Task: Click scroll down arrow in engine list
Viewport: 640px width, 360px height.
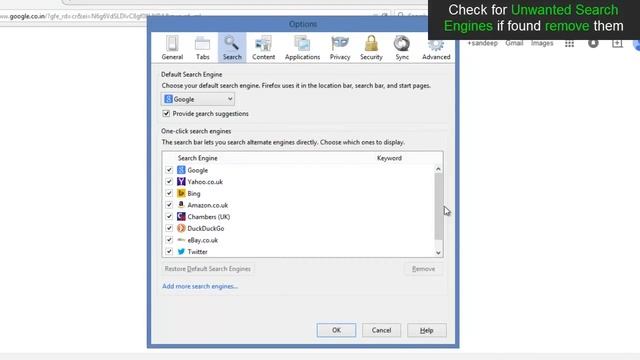Action: tap(438, 253)
